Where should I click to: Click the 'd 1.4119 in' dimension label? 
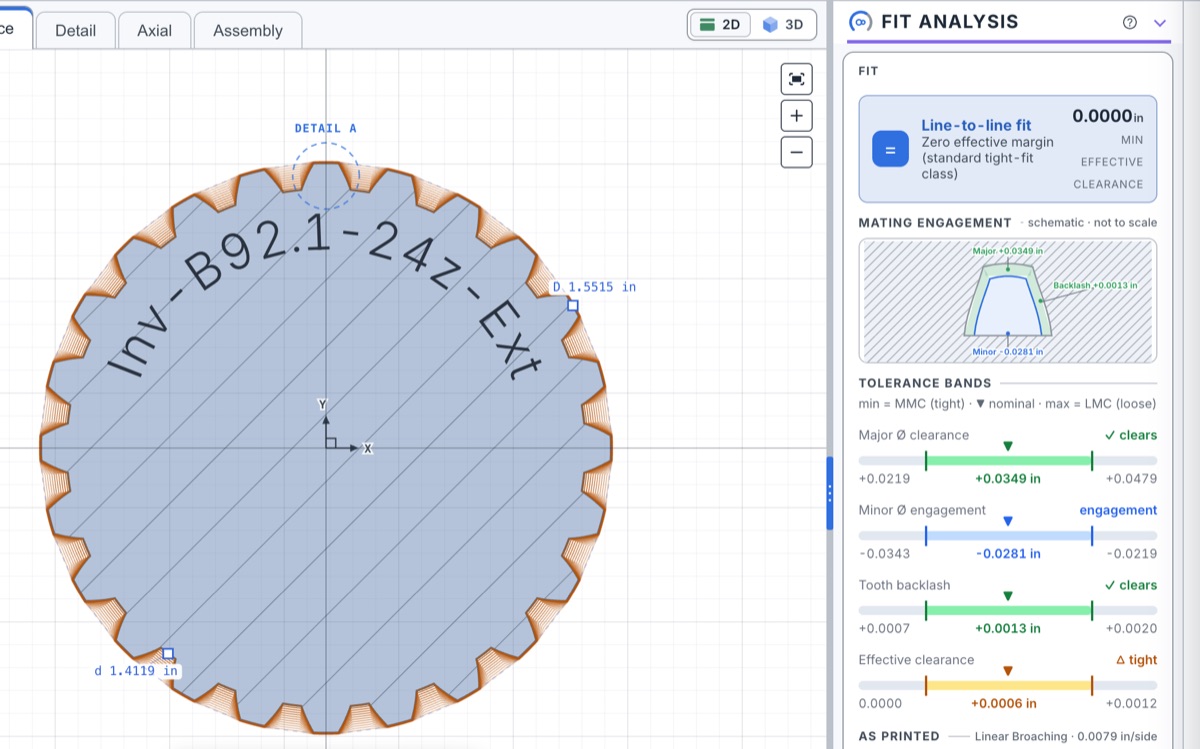tap(136, 671)
